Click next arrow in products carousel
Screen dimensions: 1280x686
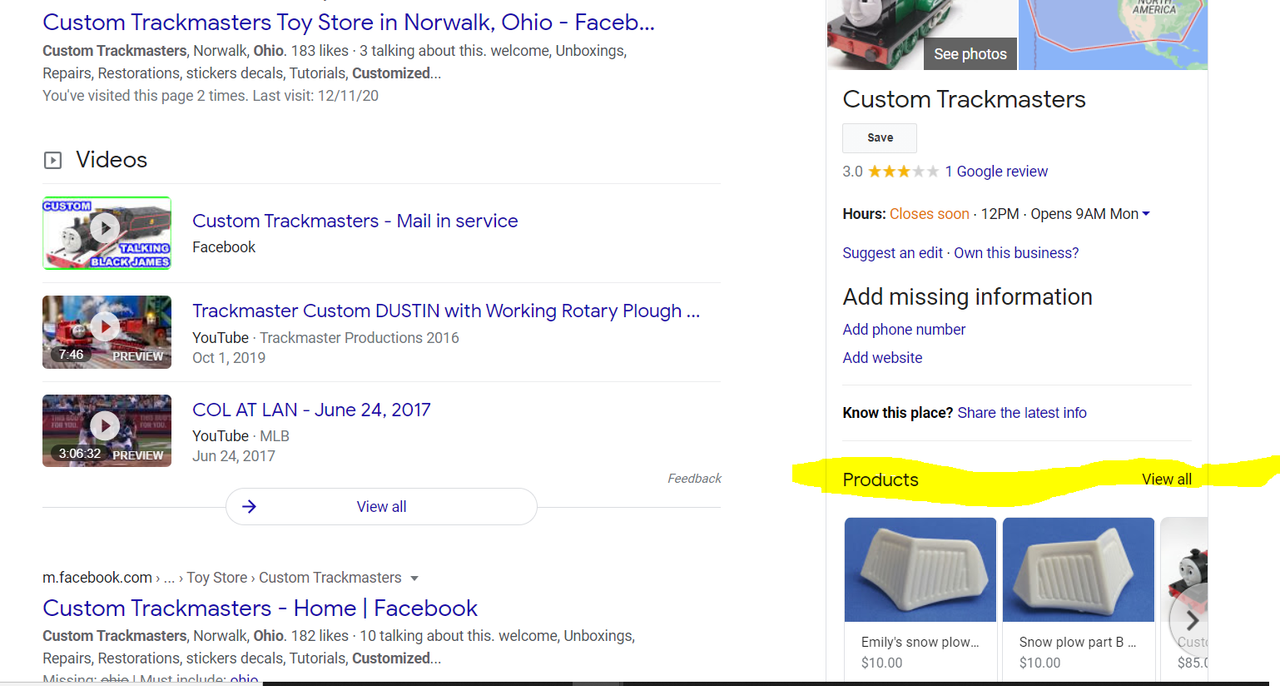1191,621
